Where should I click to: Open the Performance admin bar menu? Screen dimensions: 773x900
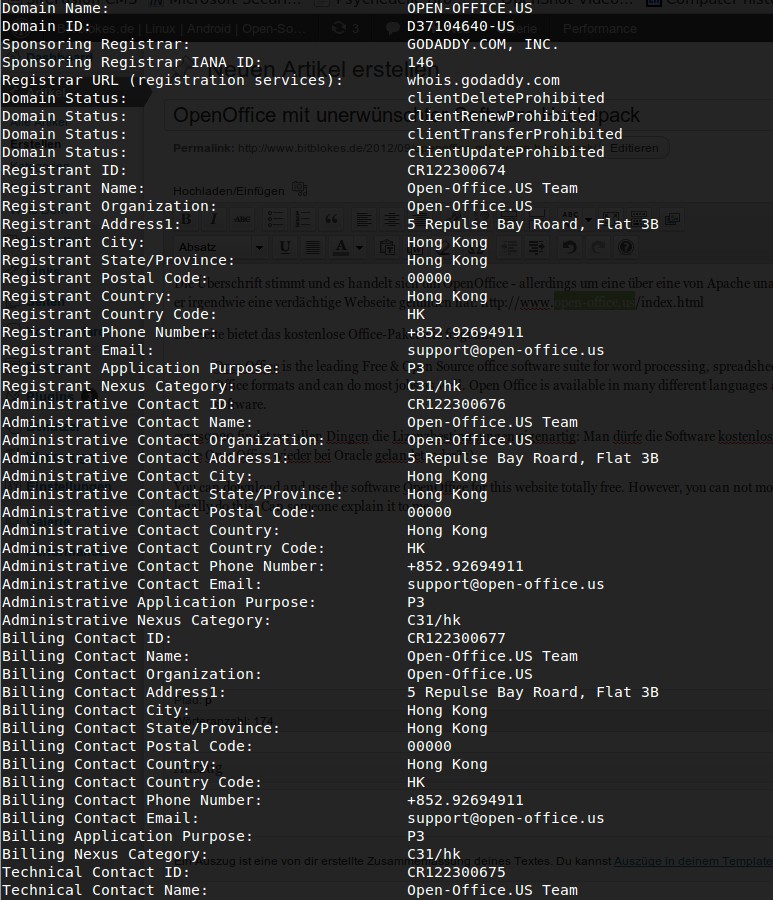600,29
